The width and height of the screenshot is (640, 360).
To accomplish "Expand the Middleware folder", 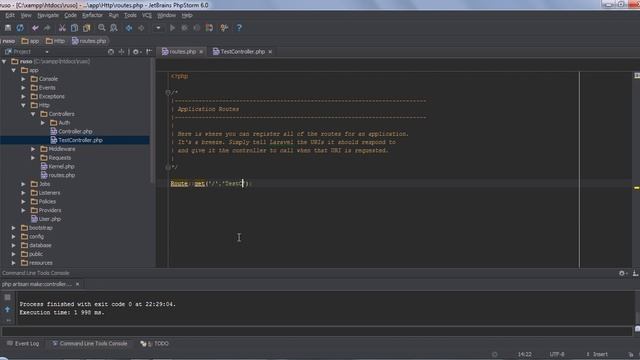I will (x=33, y=149).
